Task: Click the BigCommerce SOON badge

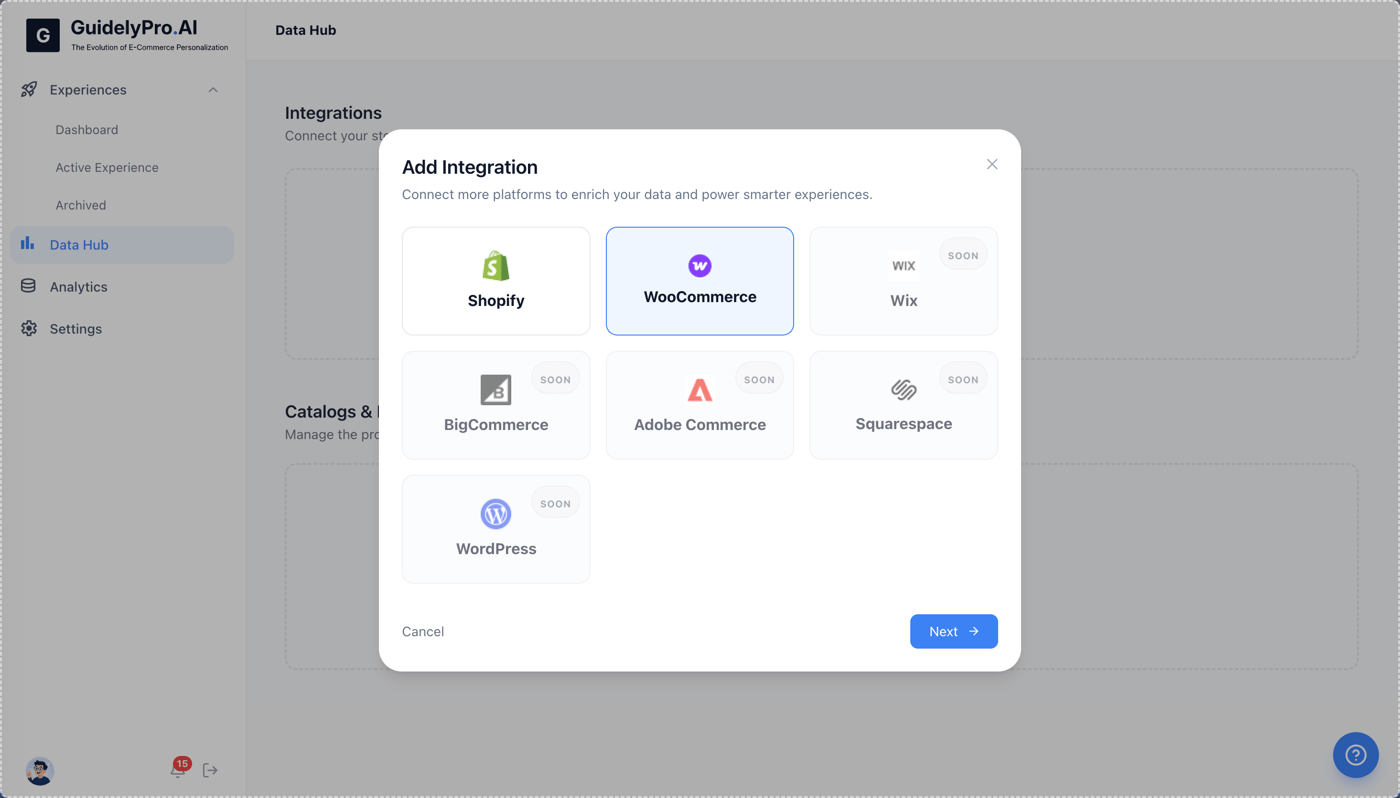Action: point(555,380)
